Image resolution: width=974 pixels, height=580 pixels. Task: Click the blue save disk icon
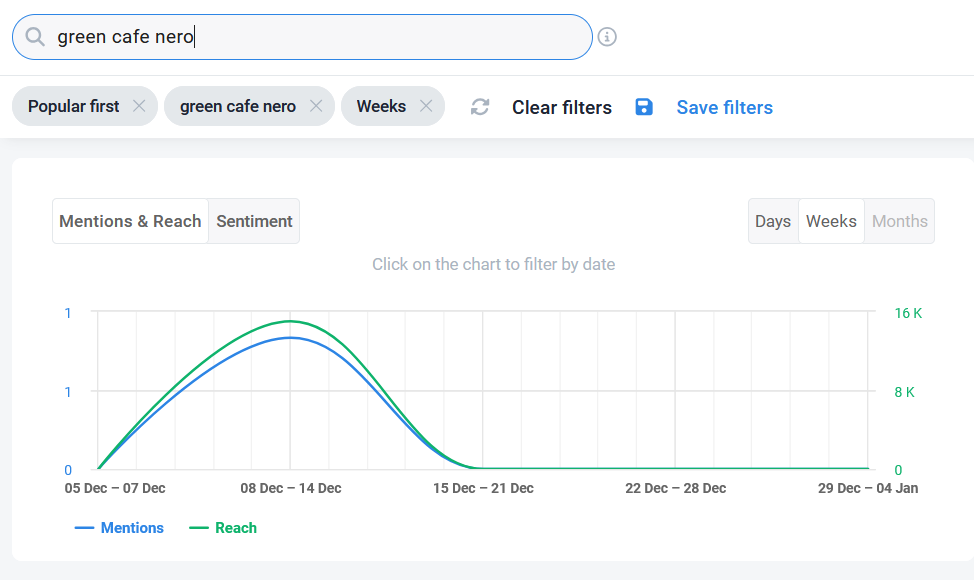tap(644, 107)
